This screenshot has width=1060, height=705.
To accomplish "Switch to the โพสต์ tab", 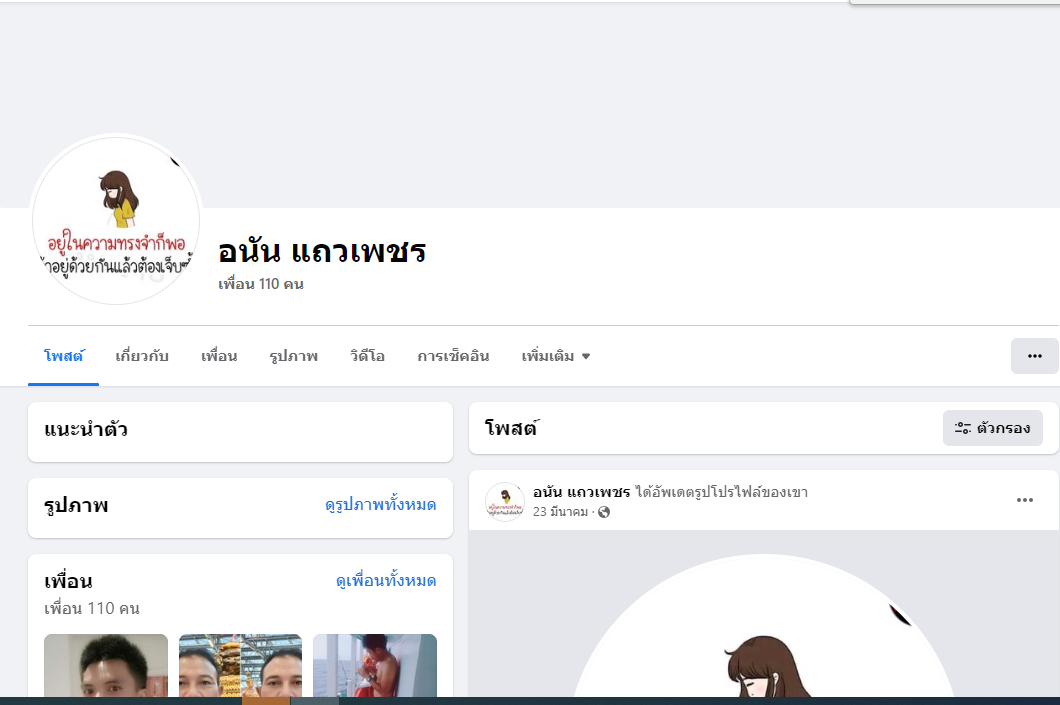I will click(x=64, y=356).
